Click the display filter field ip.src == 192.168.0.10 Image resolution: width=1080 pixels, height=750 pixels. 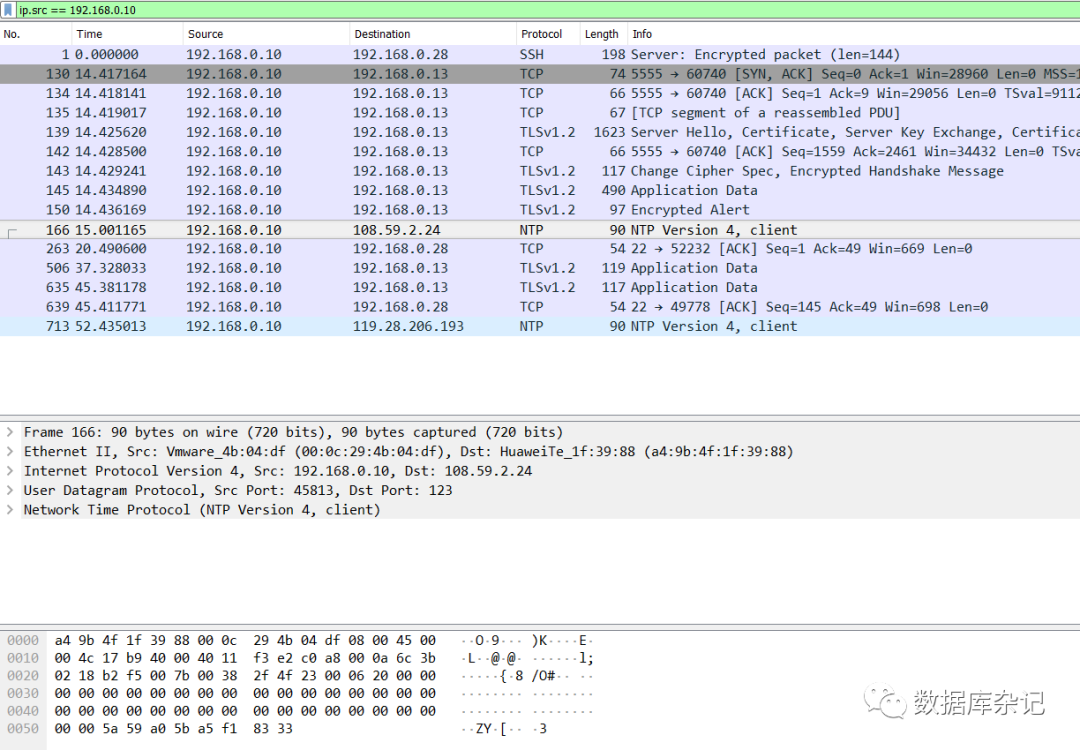[x=548, y=10]
